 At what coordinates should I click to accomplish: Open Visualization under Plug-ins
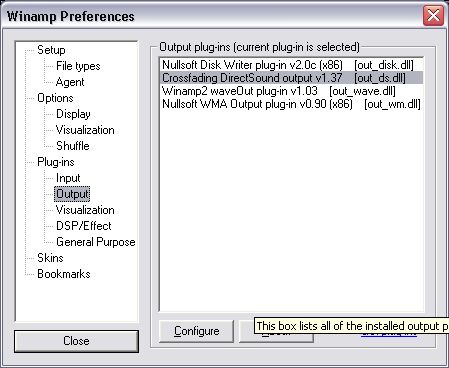pos(85,210)
